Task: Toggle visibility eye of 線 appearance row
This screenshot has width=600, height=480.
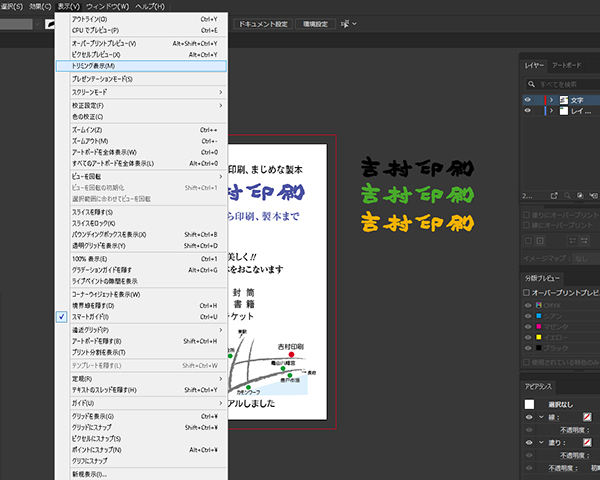Action: tap(529, 417)
